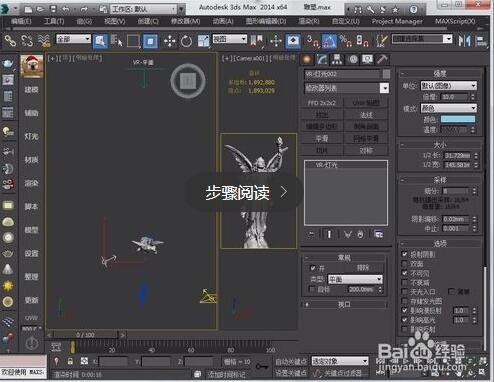The height and width of the screenshot is (382, 494).
Task: Click the 排除 (Exclude) button
Action: click(363, 268)
